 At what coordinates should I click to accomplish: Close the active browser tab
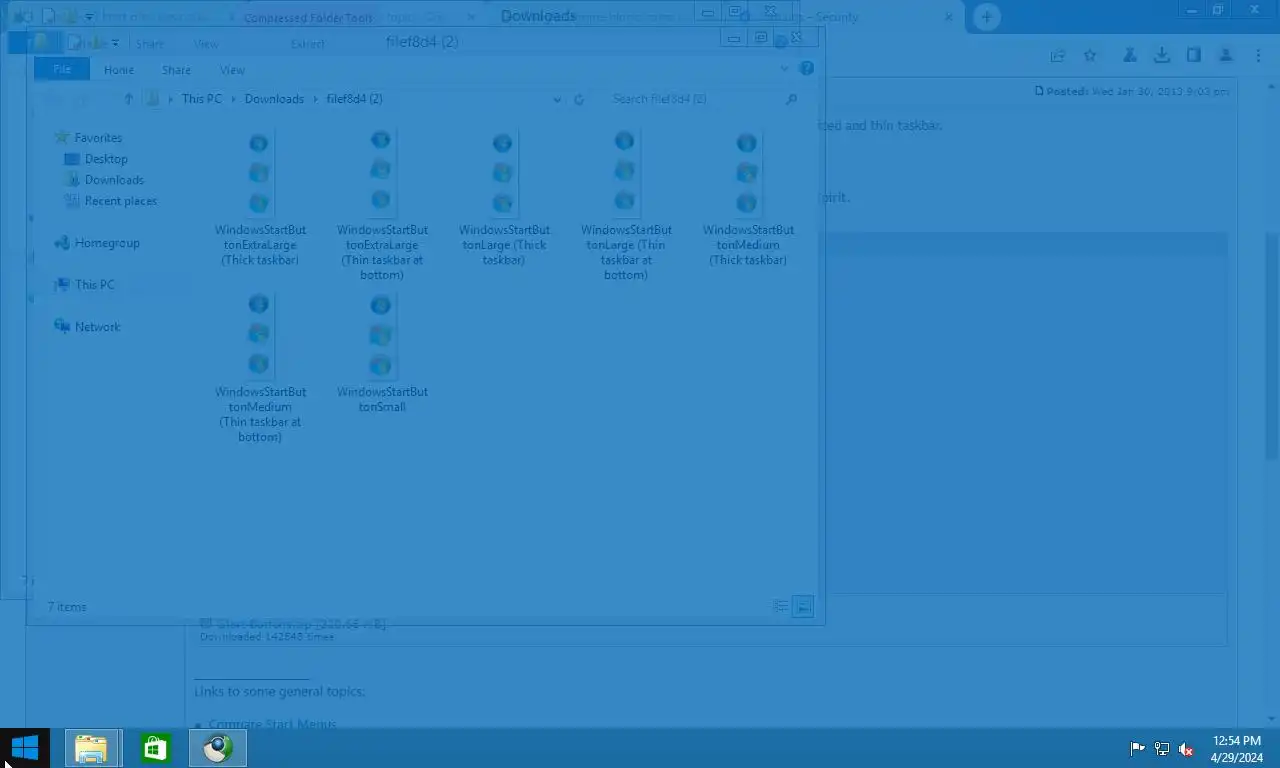(x=949, y=16)
